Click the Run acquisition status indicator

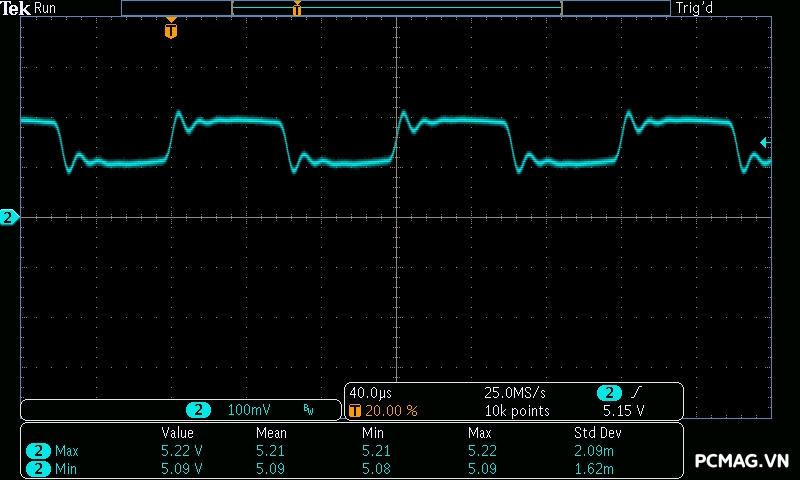[46, 8]
